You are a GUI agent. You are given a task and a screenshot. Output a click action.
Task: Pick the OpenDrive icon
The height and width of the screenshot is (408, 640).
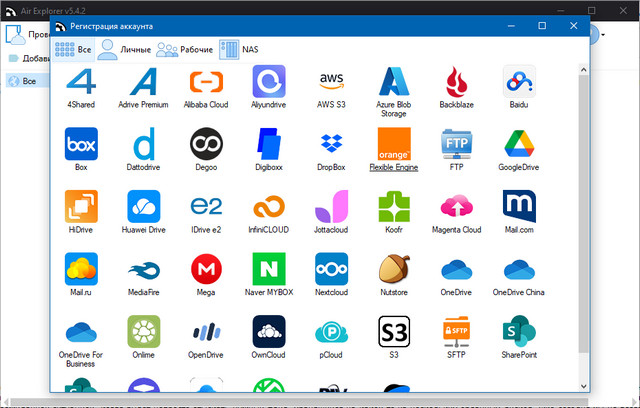(x=206, y=331)
